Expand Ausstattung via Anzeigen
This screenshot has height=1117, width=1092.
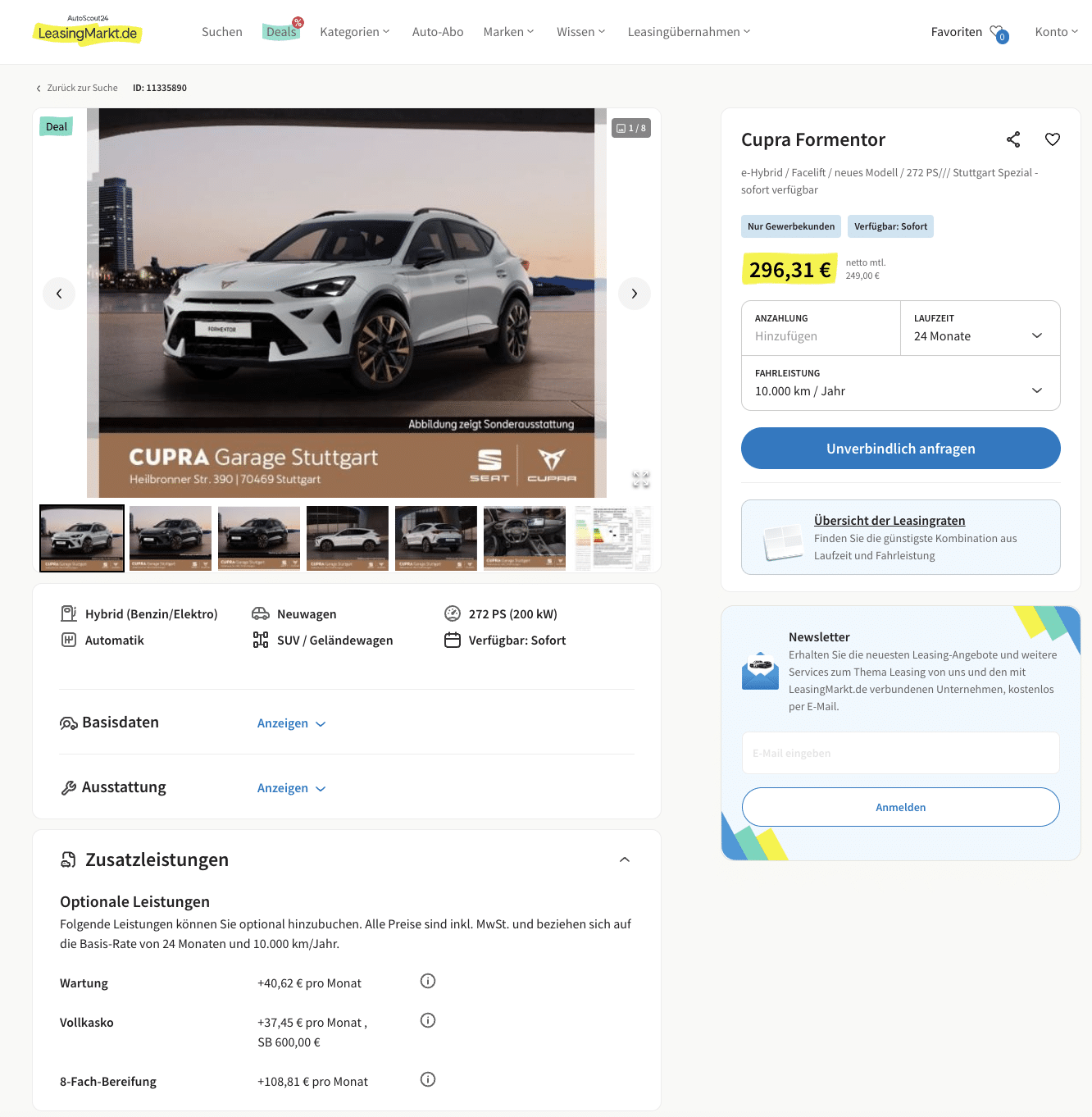tap(292, 788)
